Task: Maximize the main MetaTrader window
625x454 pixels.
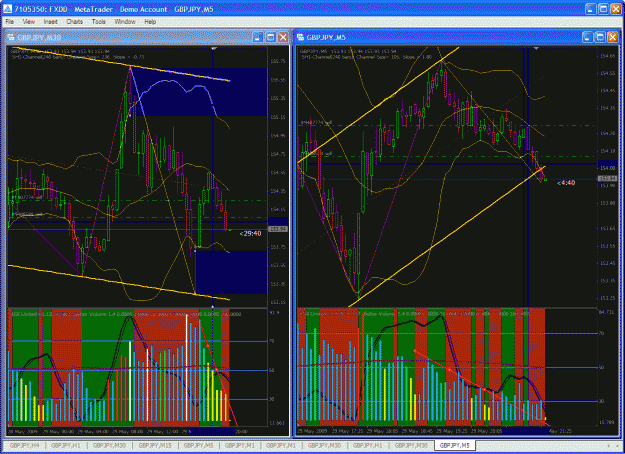Action: point(603,9)
